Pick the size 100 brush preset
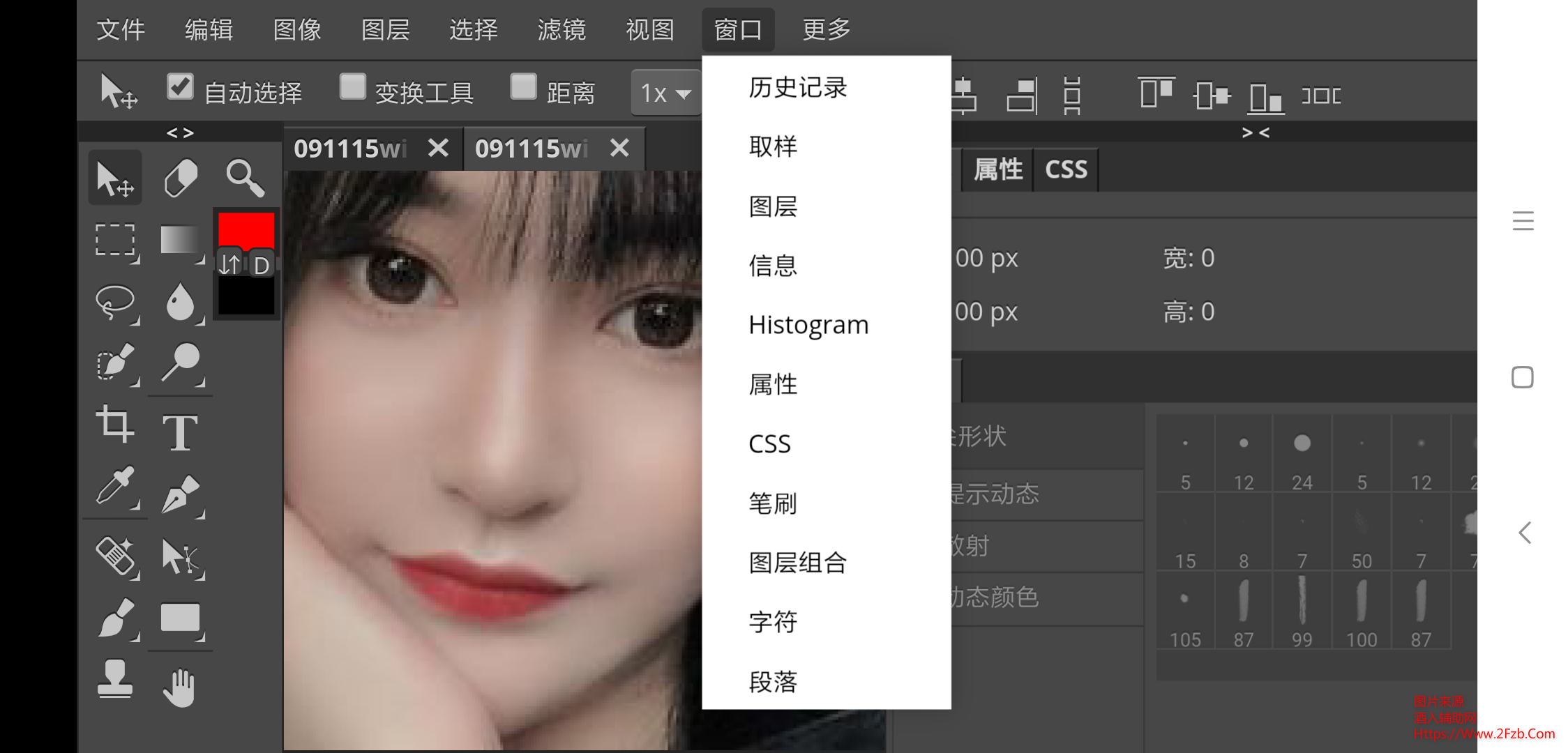This screenshot has width=1568, height=753. coord(1362,611)
